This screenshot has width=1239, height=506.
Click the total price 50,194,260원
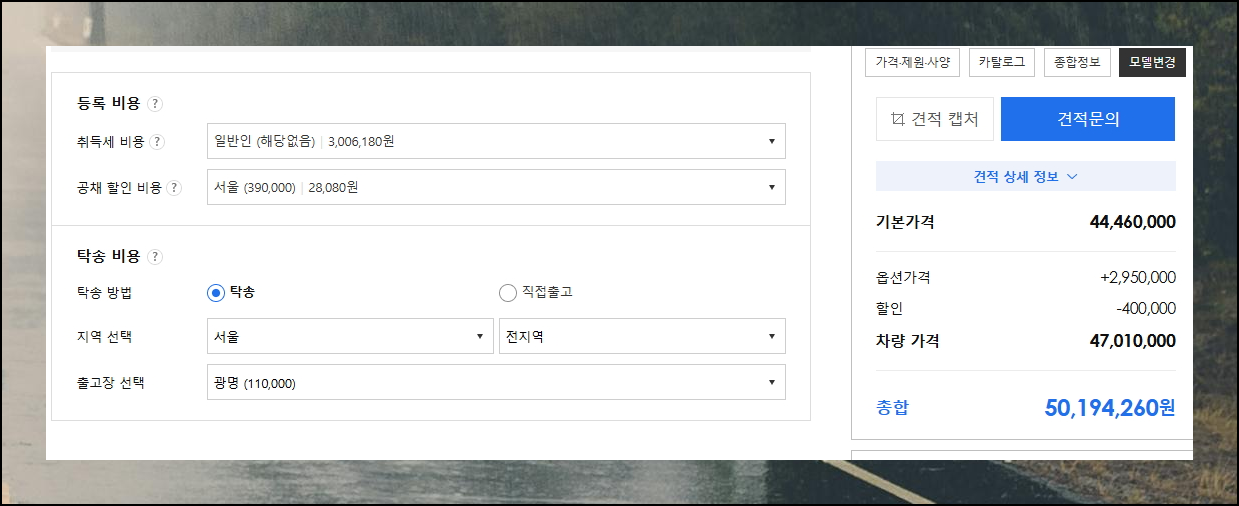pos(1110,408)
